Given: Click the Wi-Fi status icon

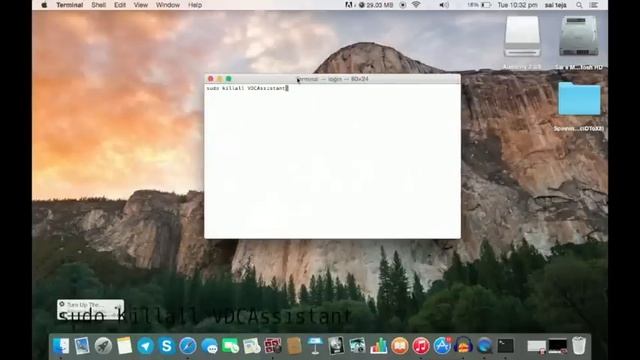Looking at the screenshot, I should coord(416,5).
